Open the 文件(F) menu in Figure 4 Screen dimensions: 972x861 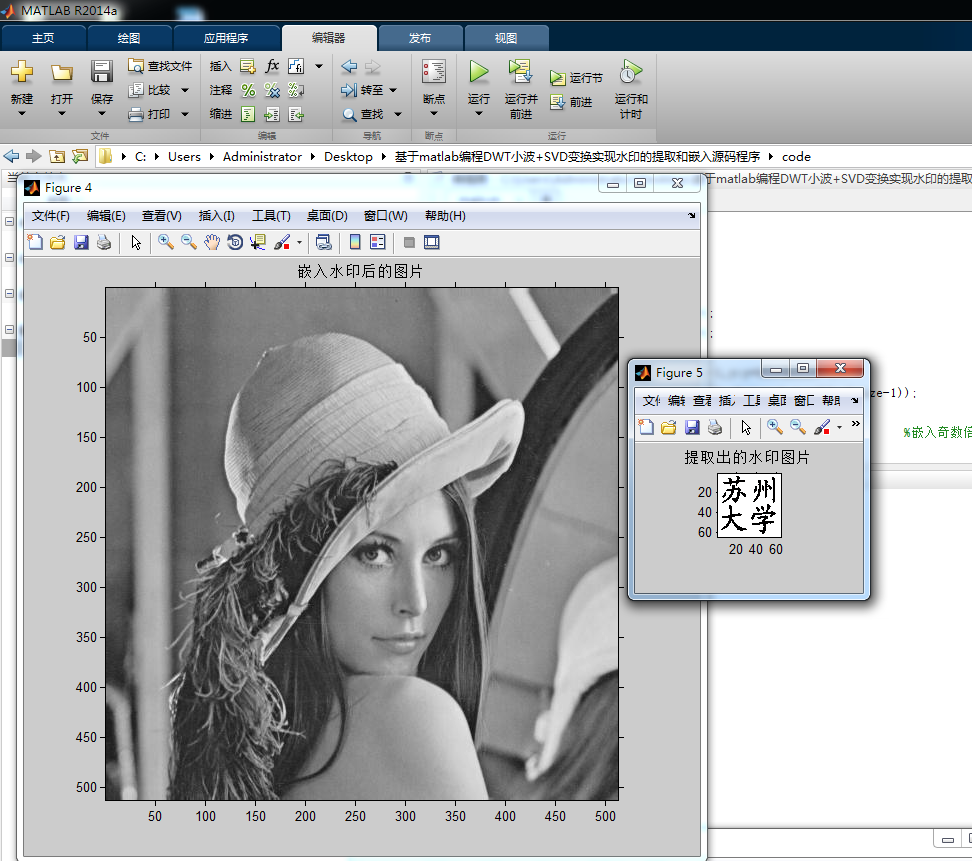(51, 216)
